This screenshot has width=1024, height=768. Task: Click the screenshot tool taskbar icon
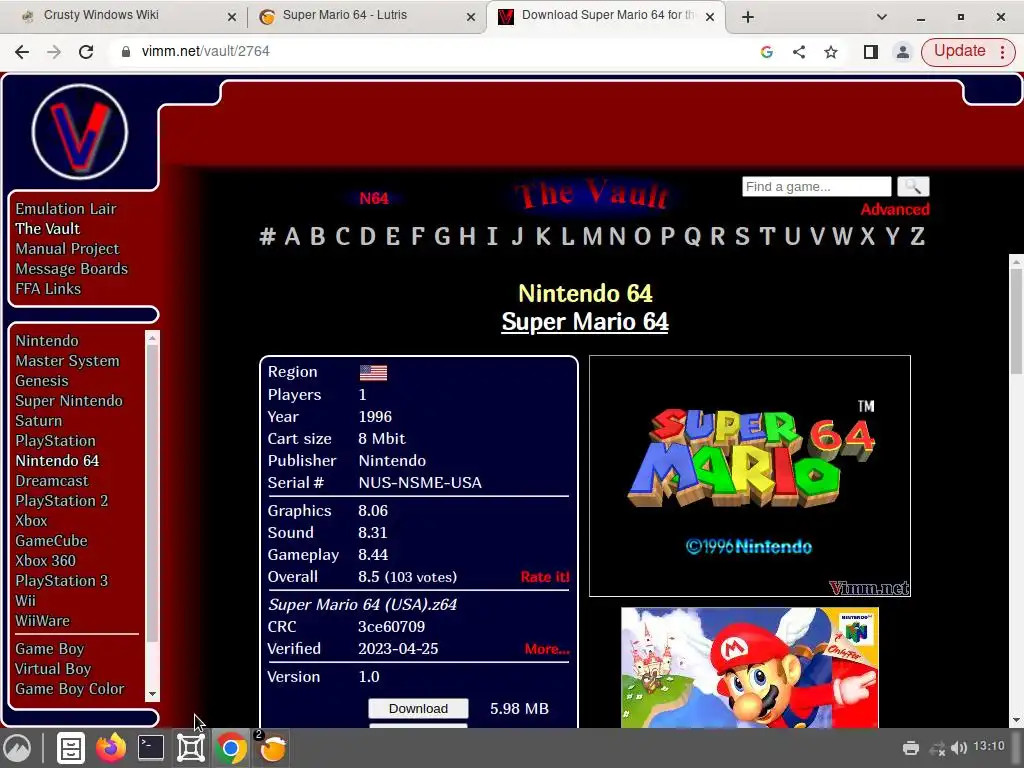point(191,748)
